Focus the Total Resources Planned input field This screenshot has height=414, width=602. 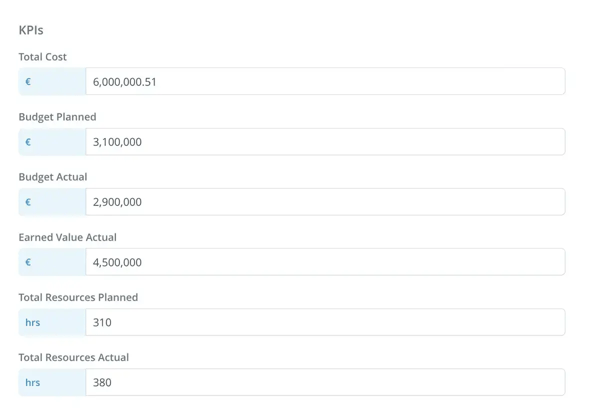[325, 322]
